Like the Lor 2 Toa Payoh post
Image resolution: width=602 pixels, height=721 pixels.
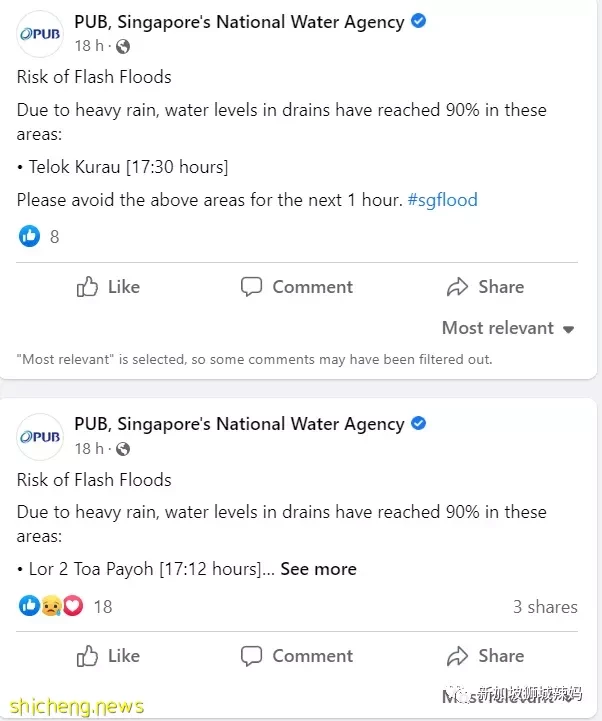pos(108,656)
